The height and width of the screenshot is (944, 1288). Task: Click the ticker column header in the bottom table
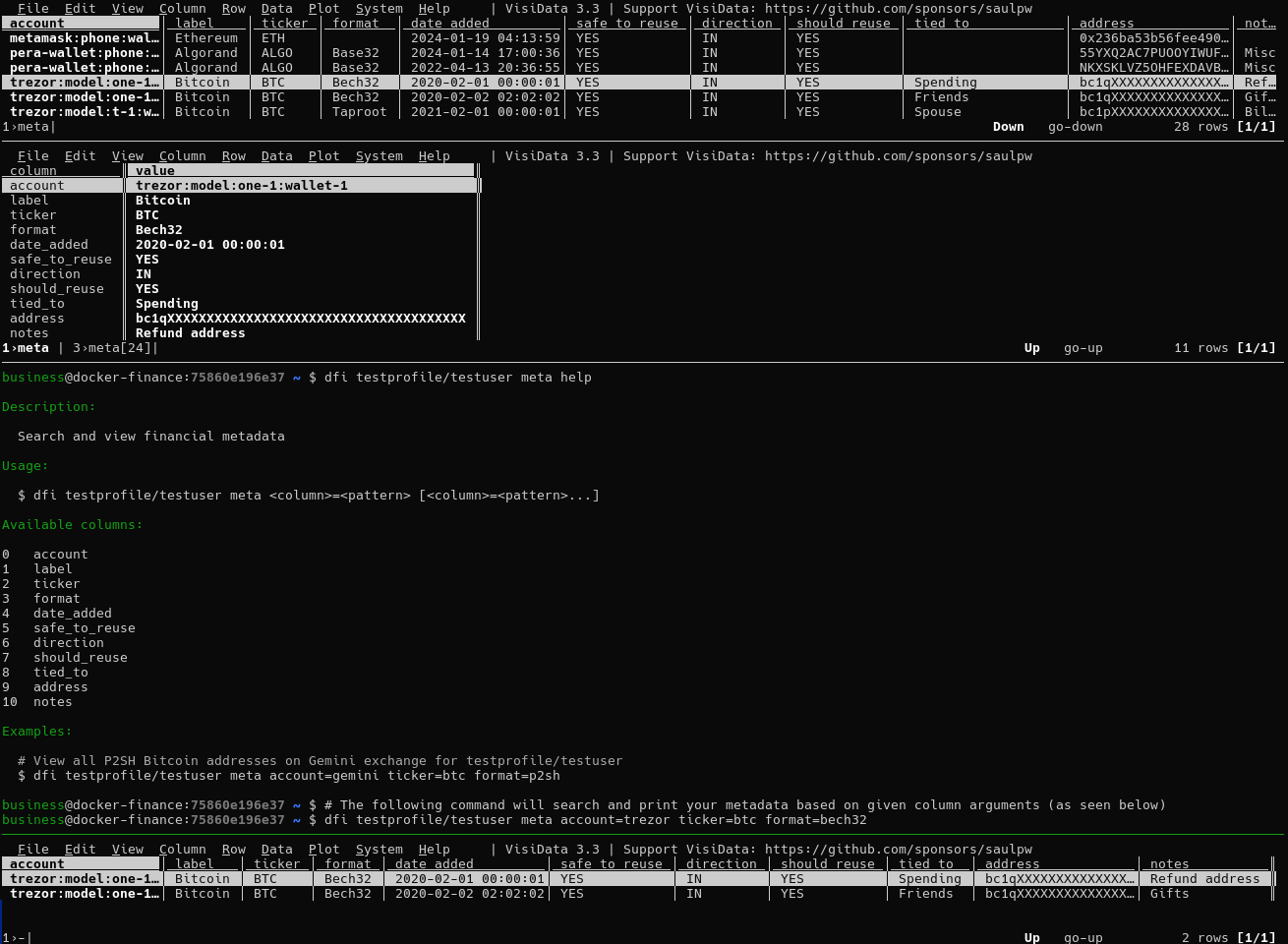(276, 863)
